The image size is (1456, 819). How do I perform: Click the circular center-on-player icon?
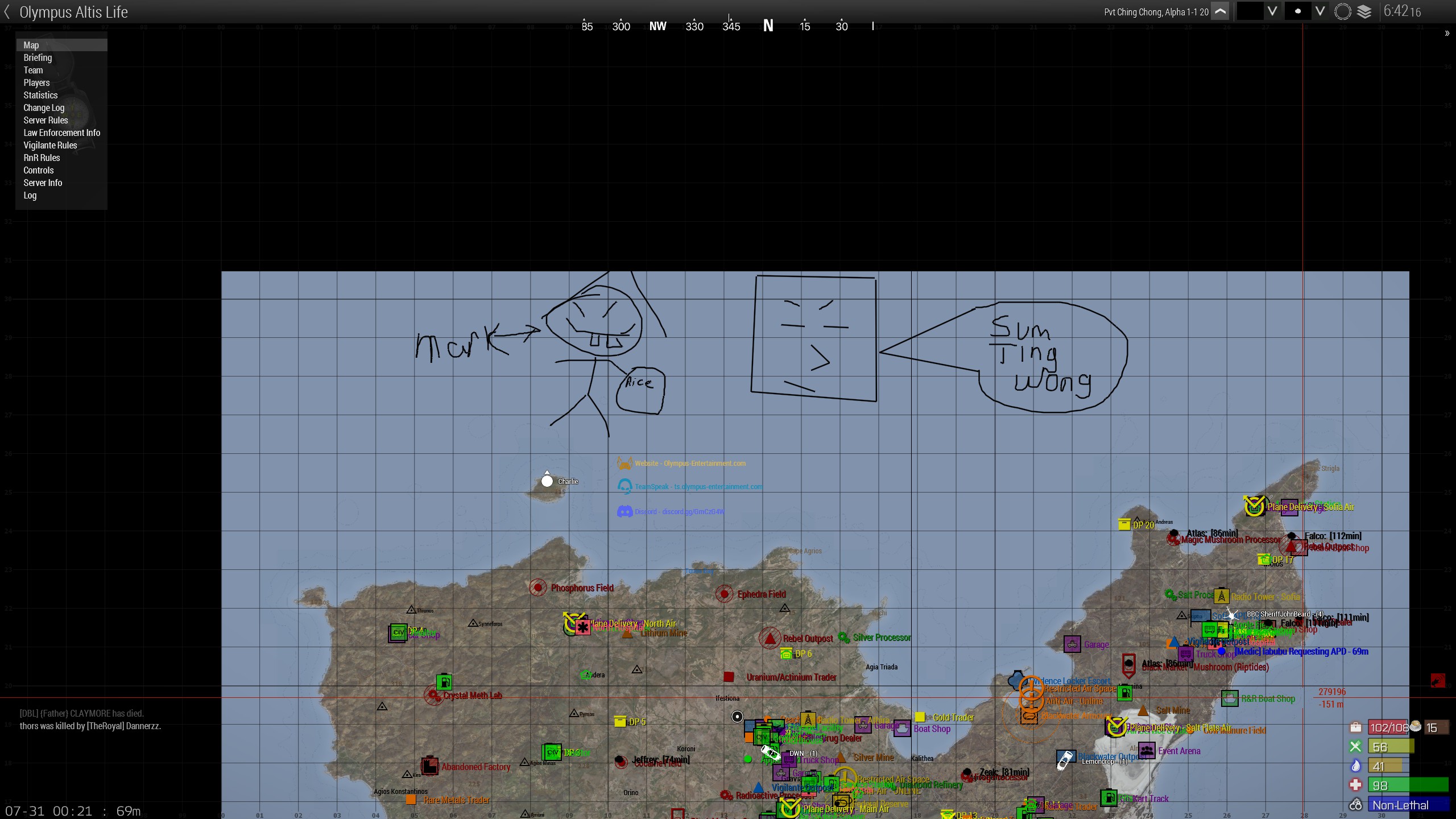pos(1342,12)
